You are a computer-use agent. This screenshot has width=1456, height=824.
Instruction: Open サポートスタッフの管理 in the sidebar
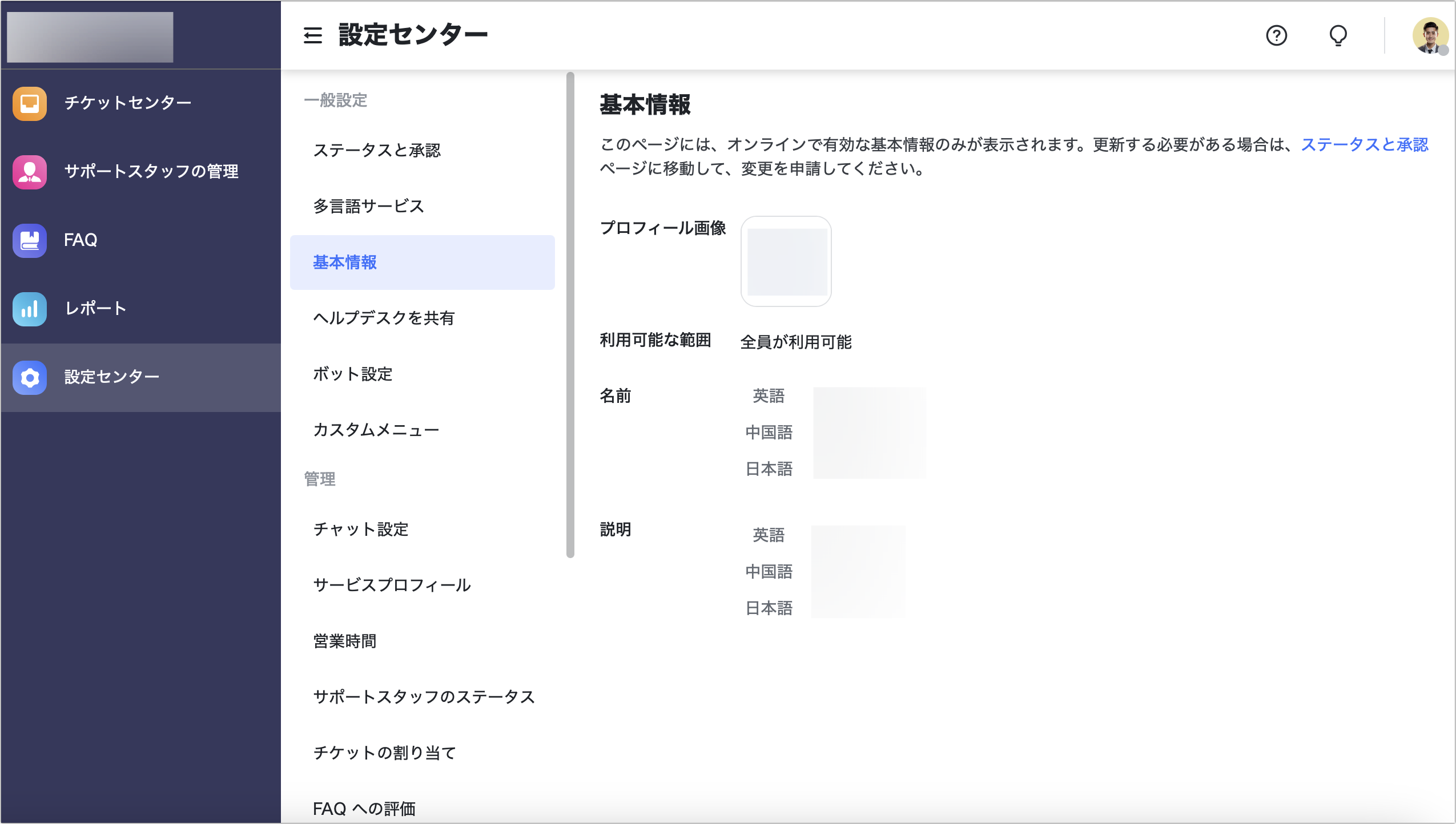(x=152, y=171)
